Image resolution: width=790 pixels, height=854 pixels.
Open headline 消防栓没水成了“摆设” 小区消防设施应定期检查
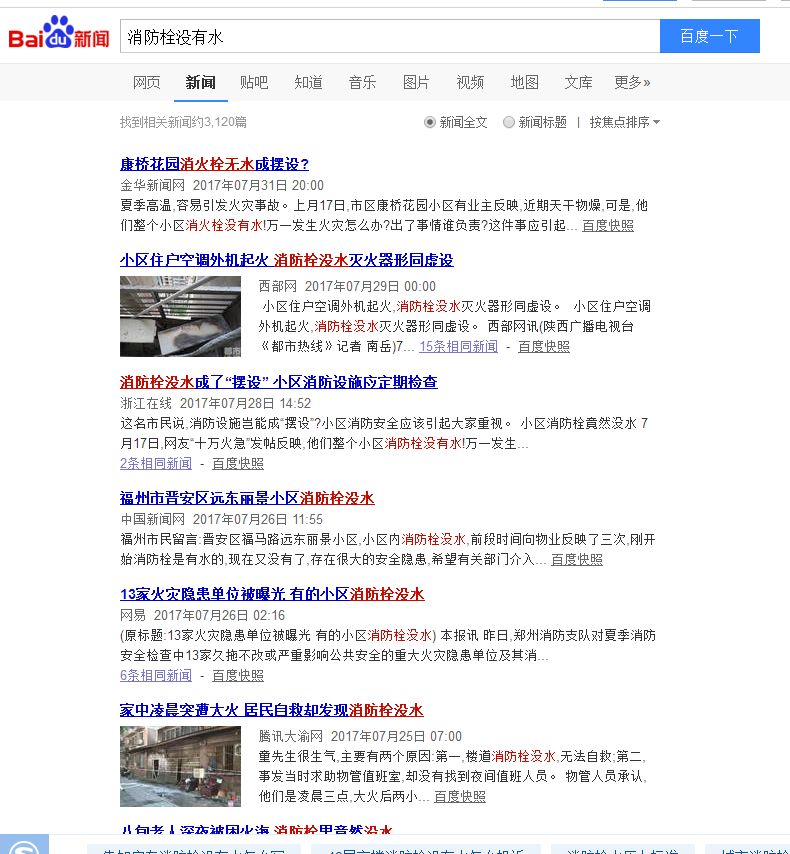click(278, 382)
